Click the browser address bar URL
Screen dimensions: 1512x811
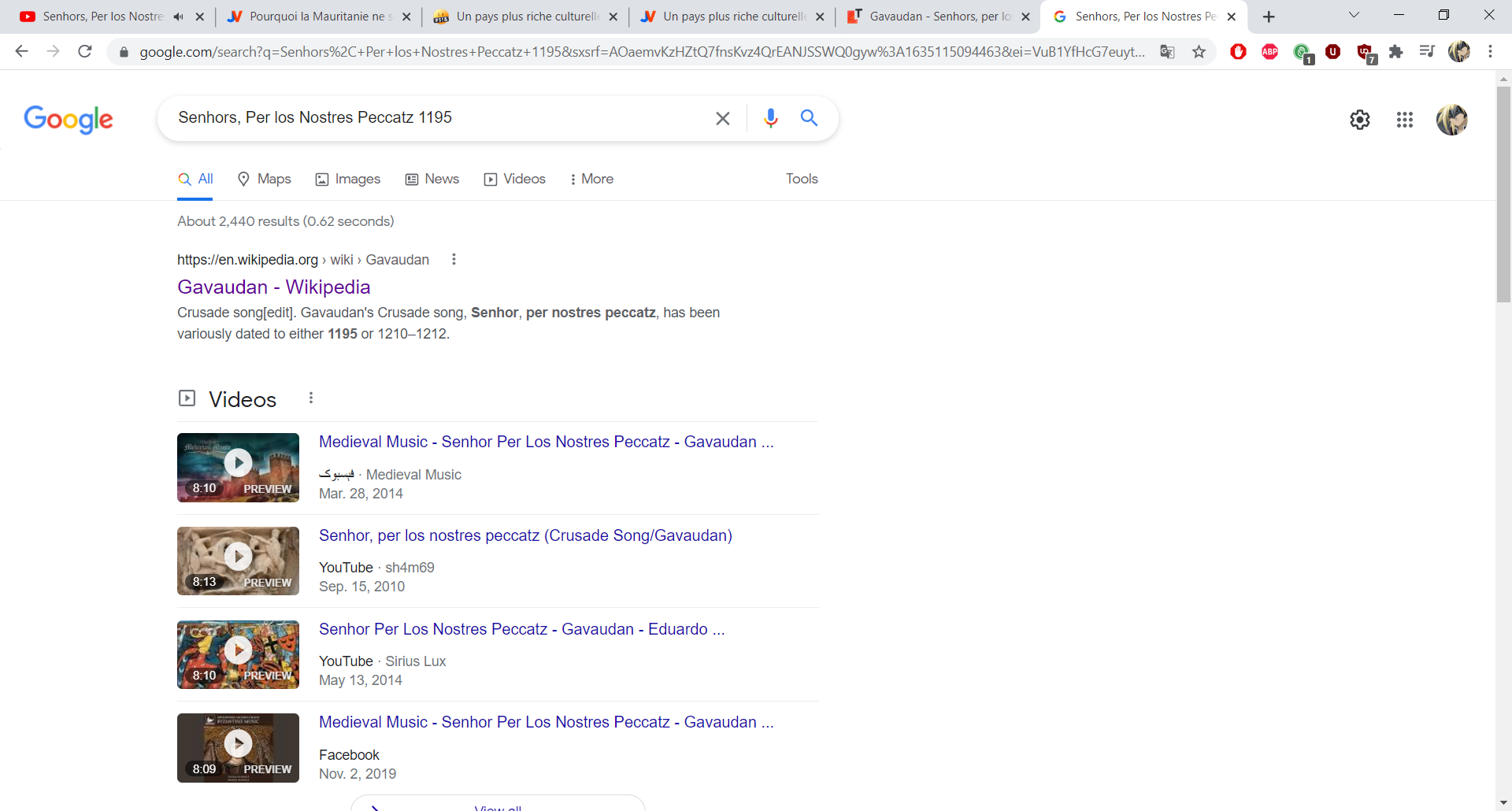(x=642, y=52)
